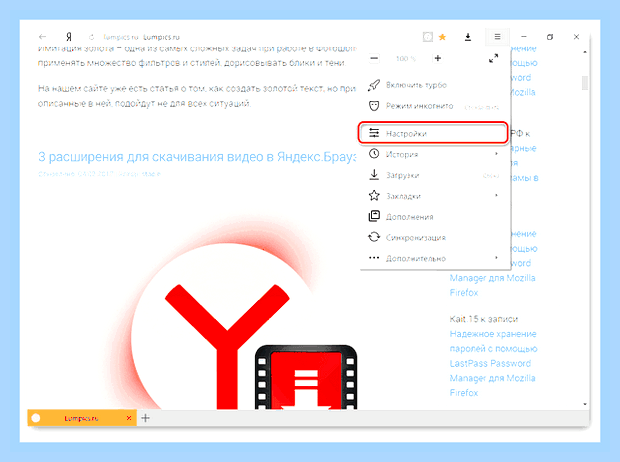Click the history clock icon

pos(374,153)
